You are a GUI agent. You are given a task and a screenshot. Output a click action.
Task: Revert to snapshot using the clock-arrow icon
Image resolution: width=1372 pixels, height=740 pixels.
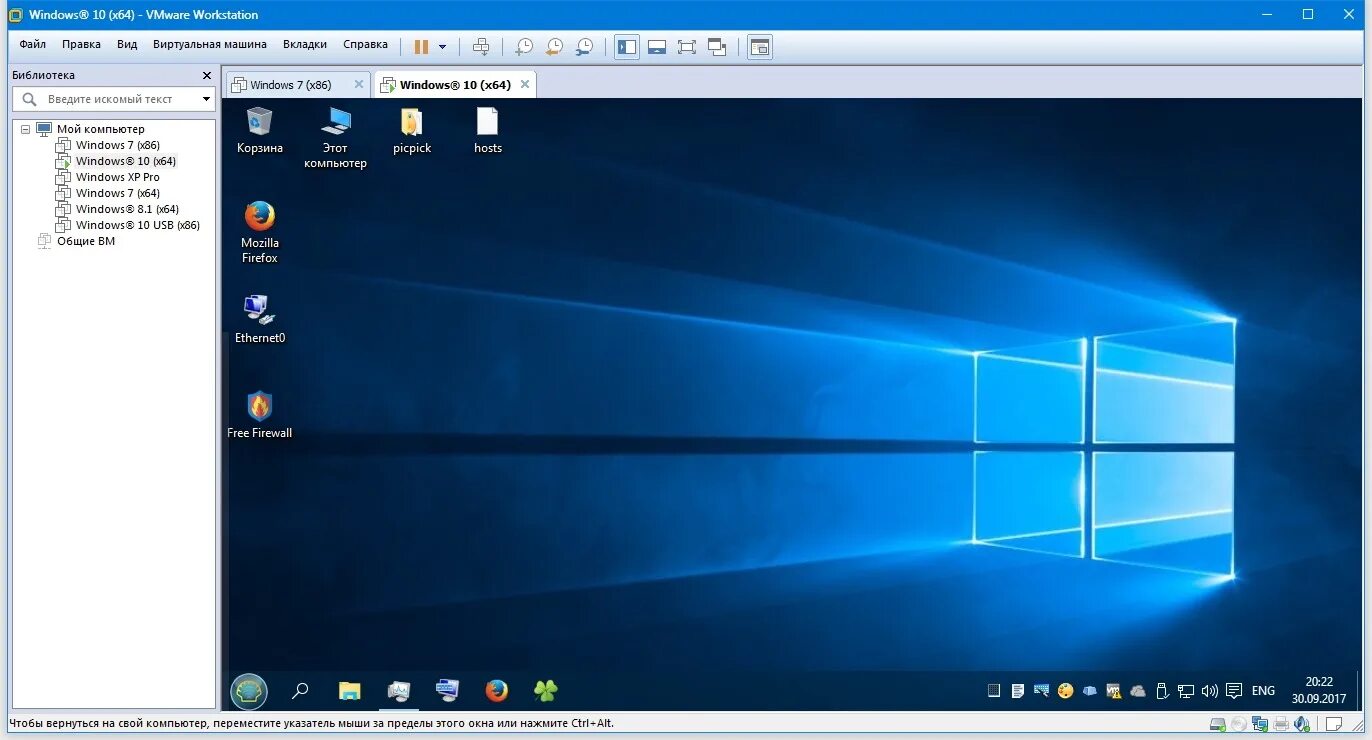point(554,46)
